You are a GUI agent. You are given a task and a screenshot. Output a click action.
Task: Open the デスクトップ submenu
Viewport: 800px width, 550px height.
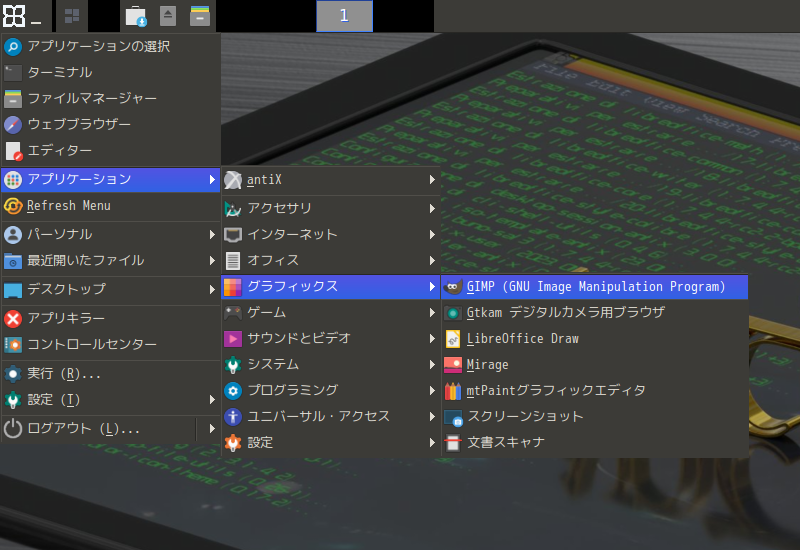111,289
